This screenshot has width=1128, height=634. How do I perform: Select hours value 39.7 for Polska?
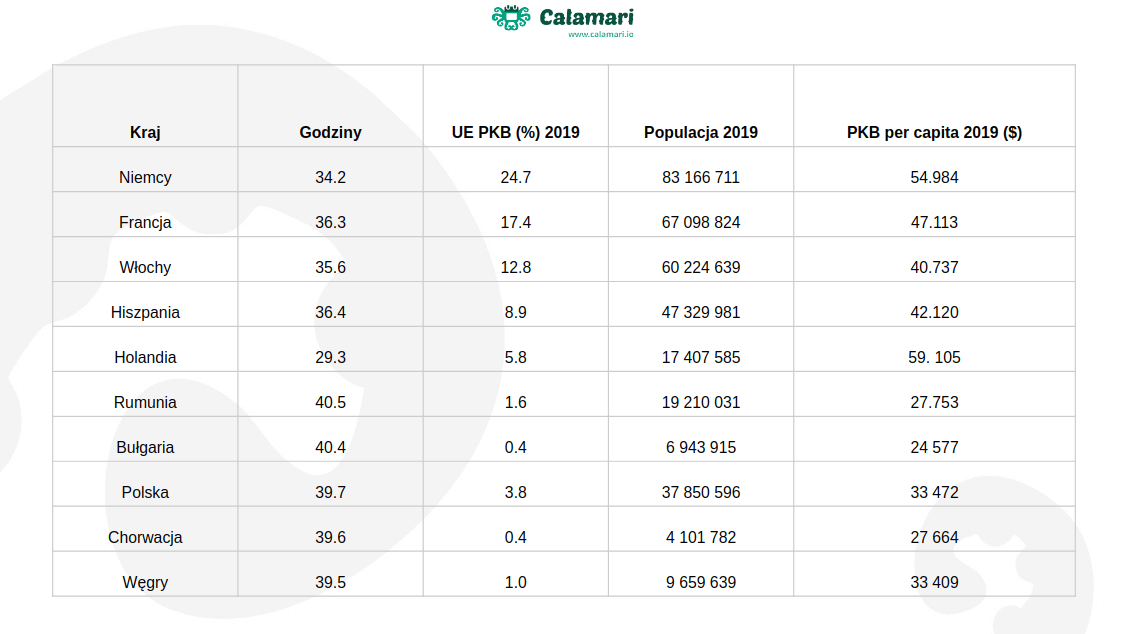330,492
